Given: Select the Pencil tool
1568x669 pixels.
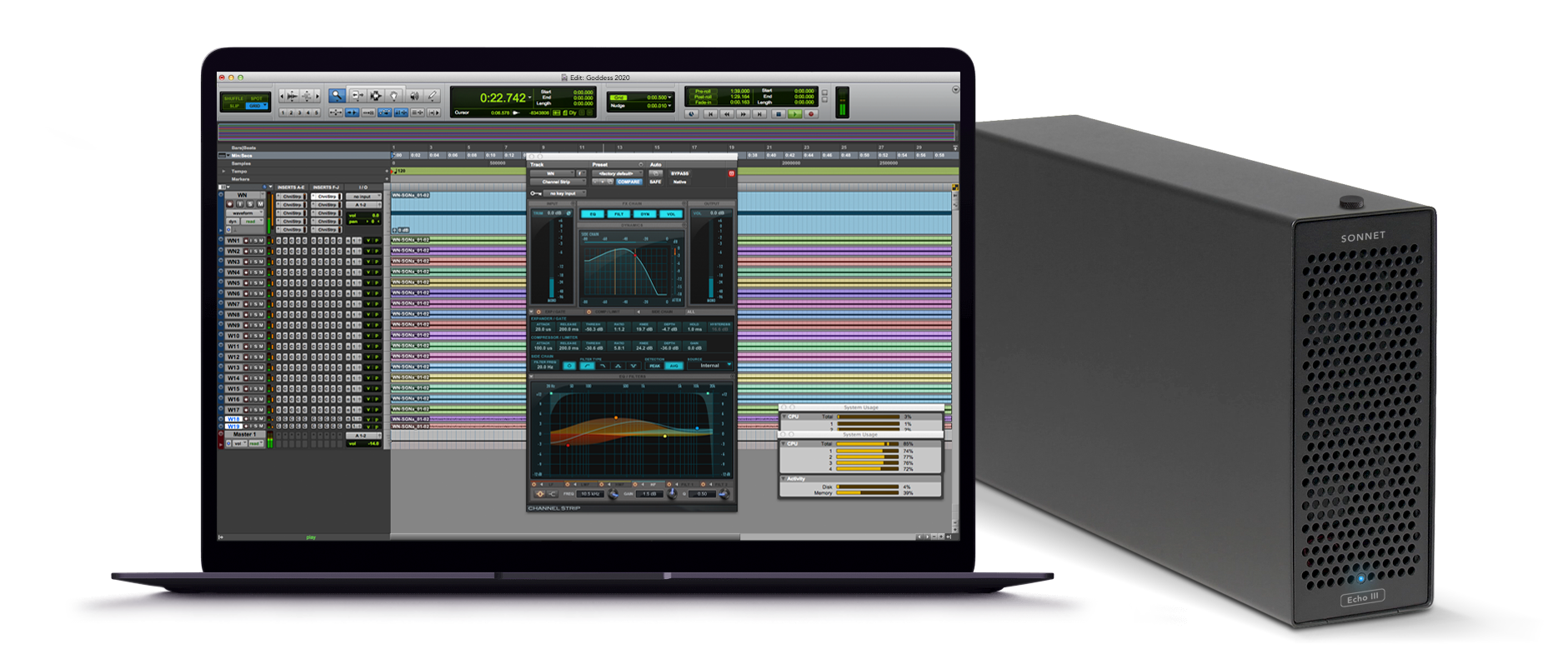Looking at the screenshot, I should pos(433,96).
